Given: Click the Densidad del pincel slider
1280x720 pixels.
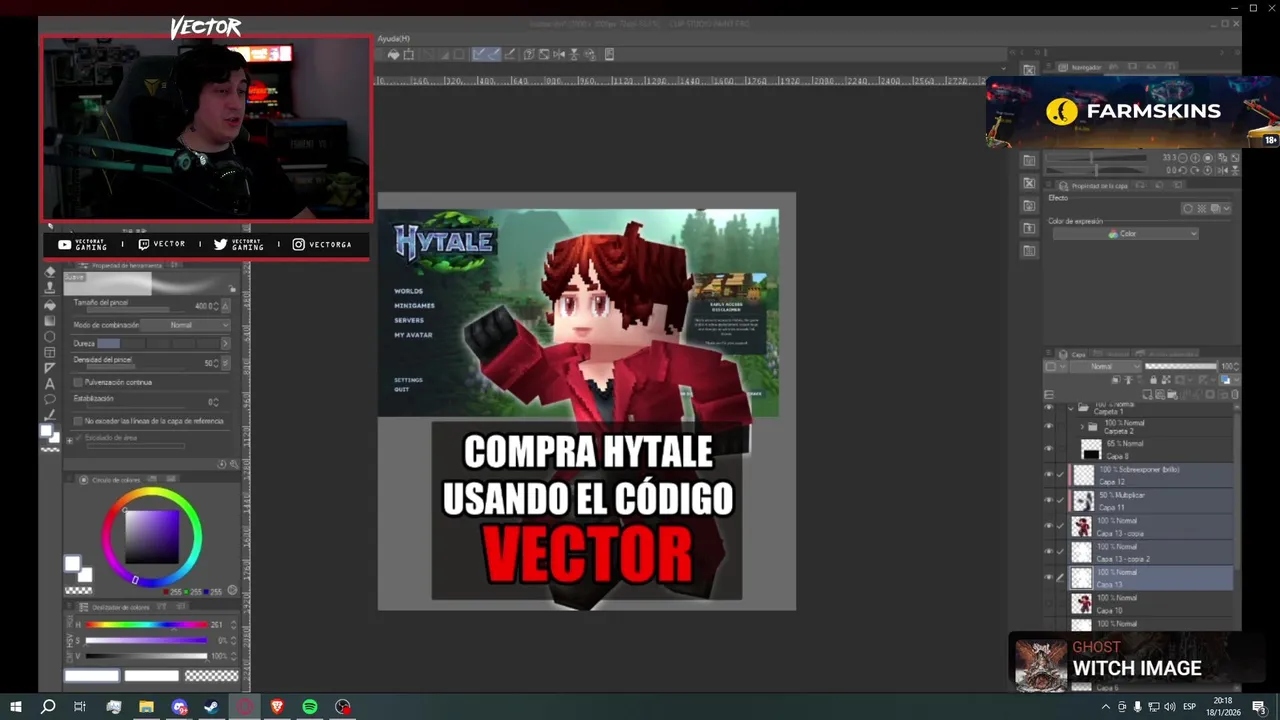Looking at the screenshot, I should coord(135,367).
